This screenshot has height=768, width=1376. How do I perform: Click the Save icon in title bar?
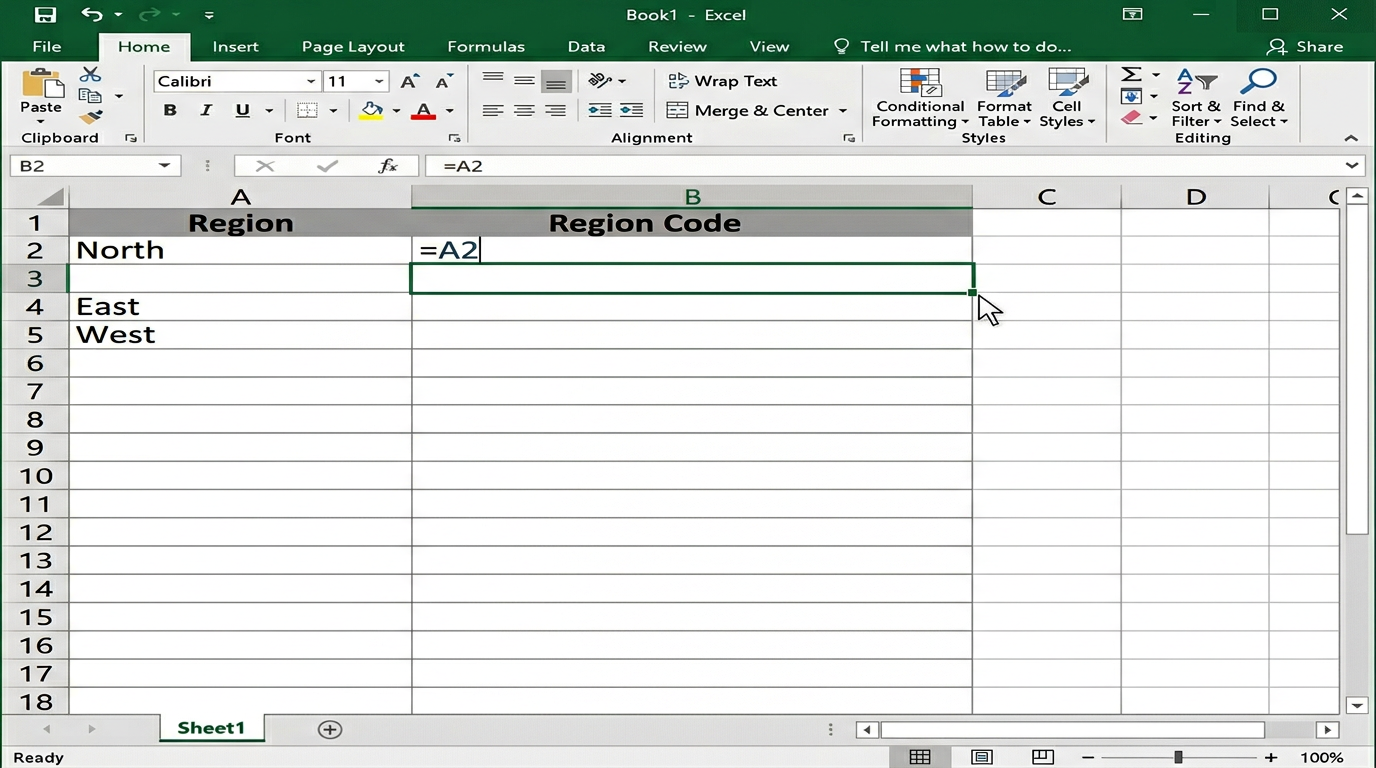(x=45, y=15)
